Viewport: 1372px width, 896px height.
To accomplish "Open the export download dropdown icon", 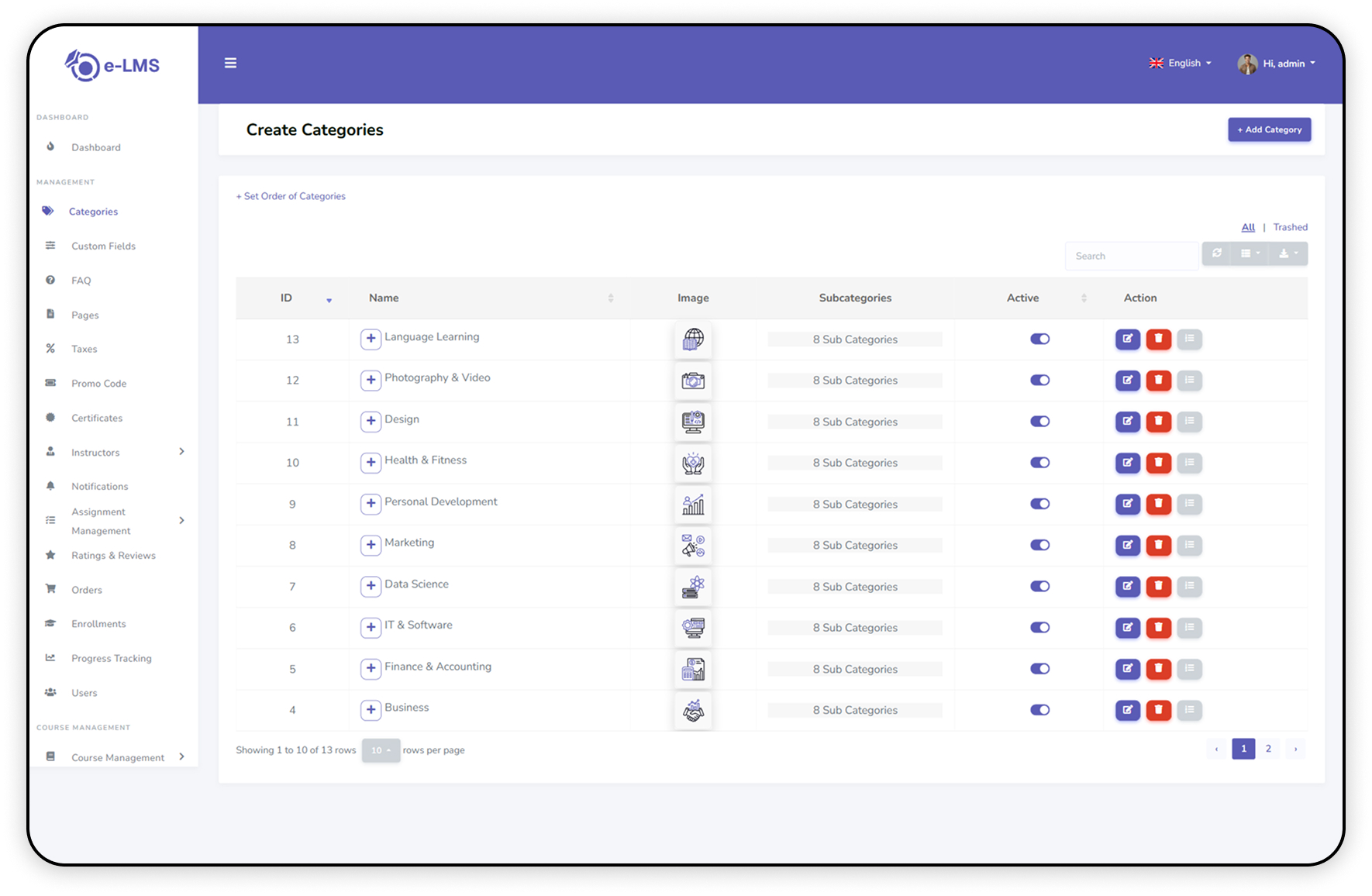I will [x=1288, y=253].
